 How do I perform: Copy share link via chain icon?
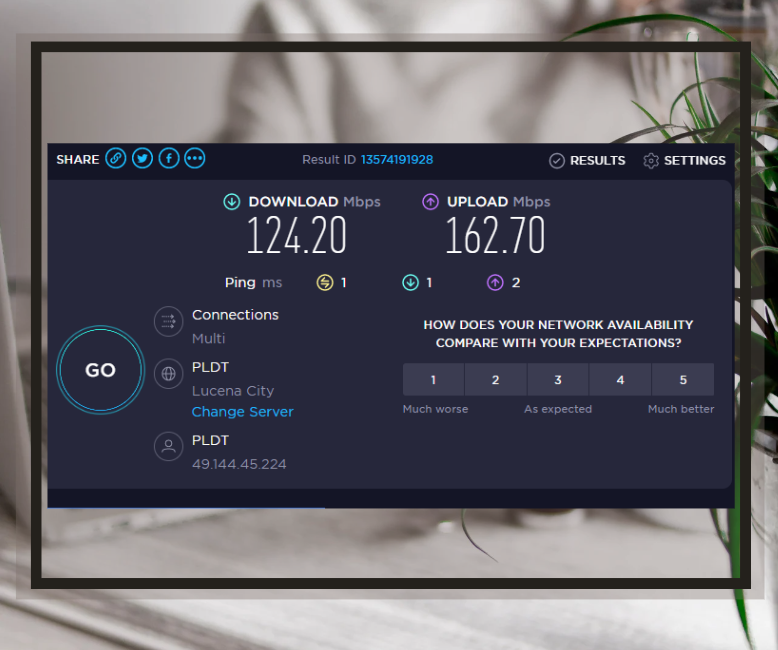pyautogui.click(x=116, y=159)
